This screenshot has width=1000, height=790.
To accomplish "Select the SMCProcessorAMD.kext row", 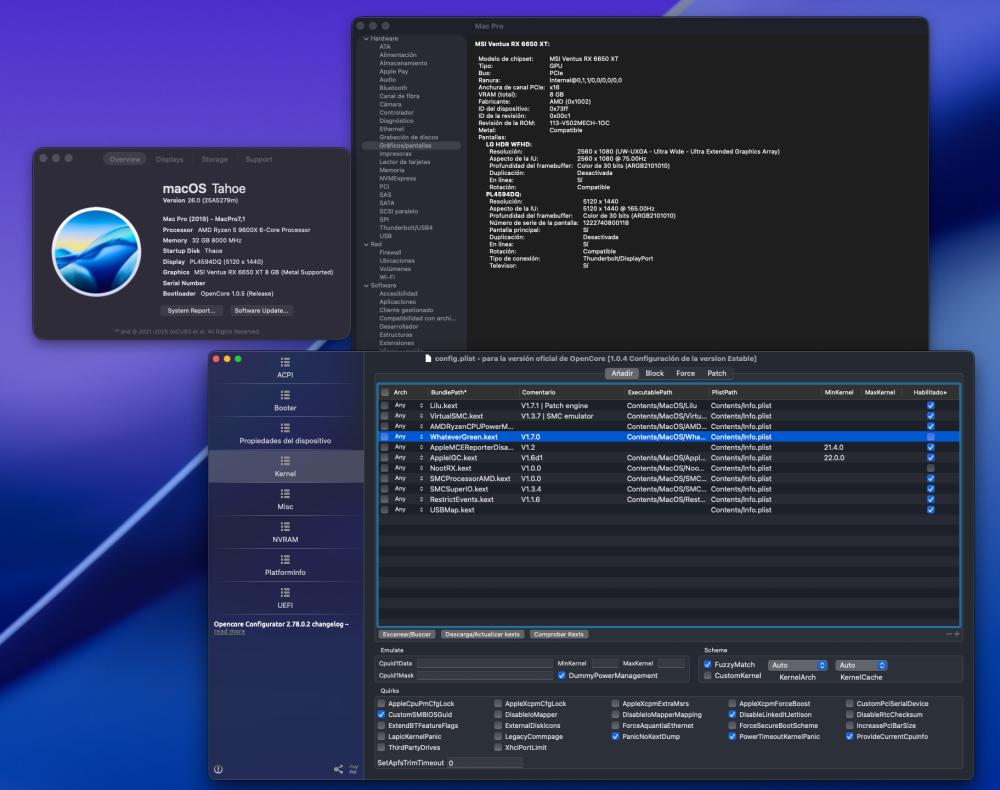I will pyautogui.click(x=669, y=478).
